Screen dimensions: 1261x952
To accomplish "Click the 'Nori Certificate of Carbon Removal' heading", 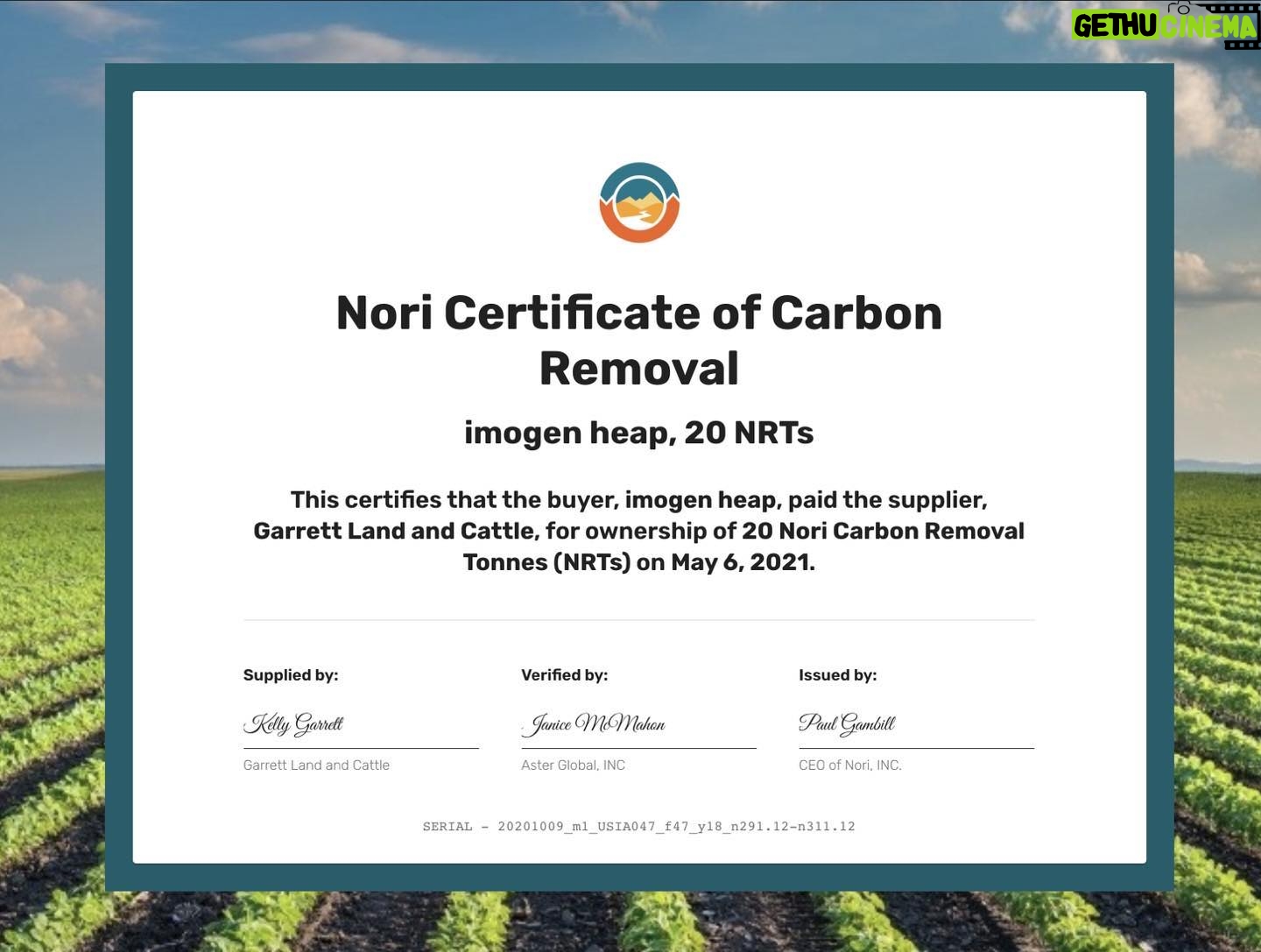I will (x=639, y=340).
